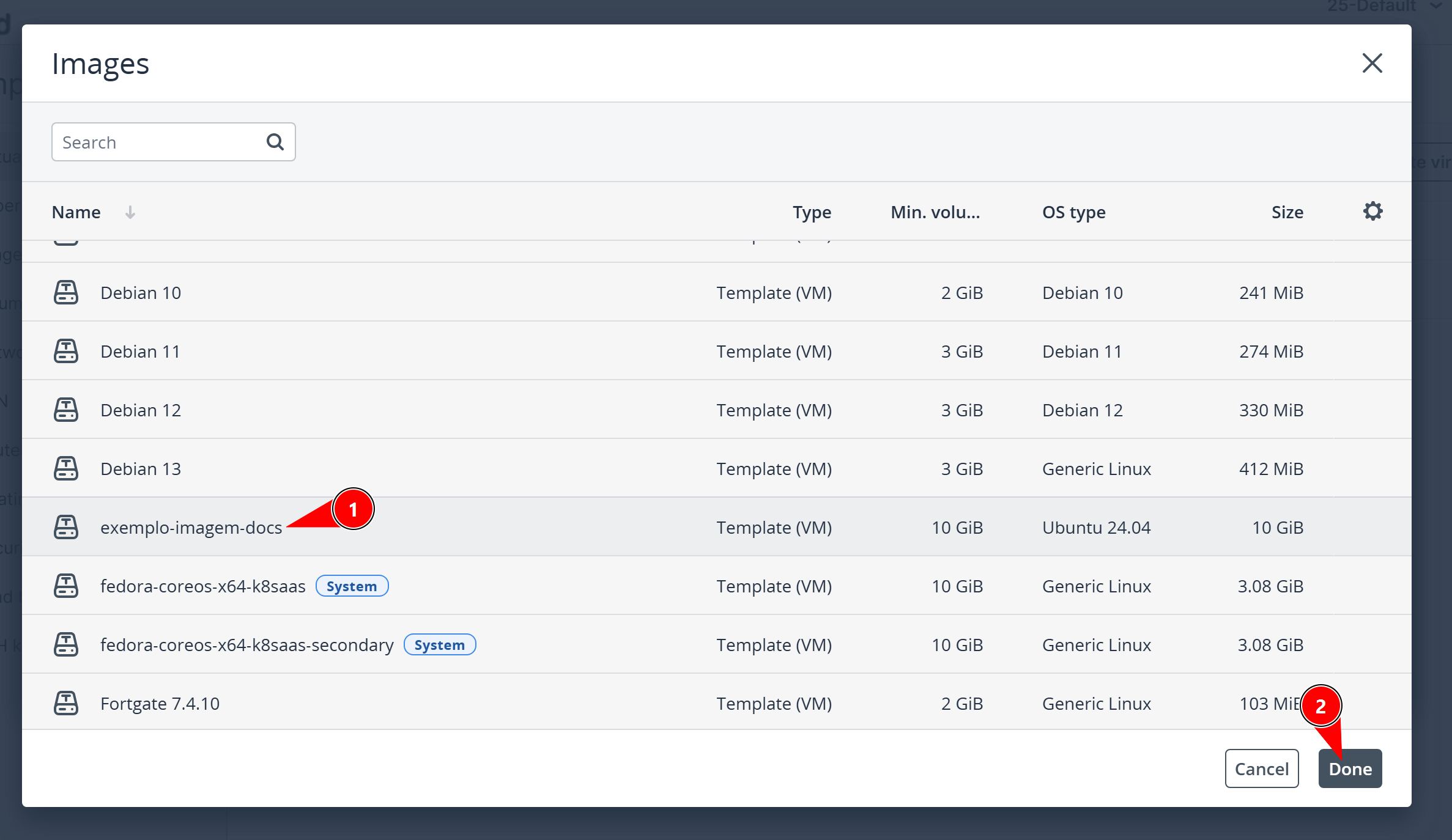Click the Ubuntu 24.04 OS type cell
The image size is (1452, 840).
pos(1096,528)
